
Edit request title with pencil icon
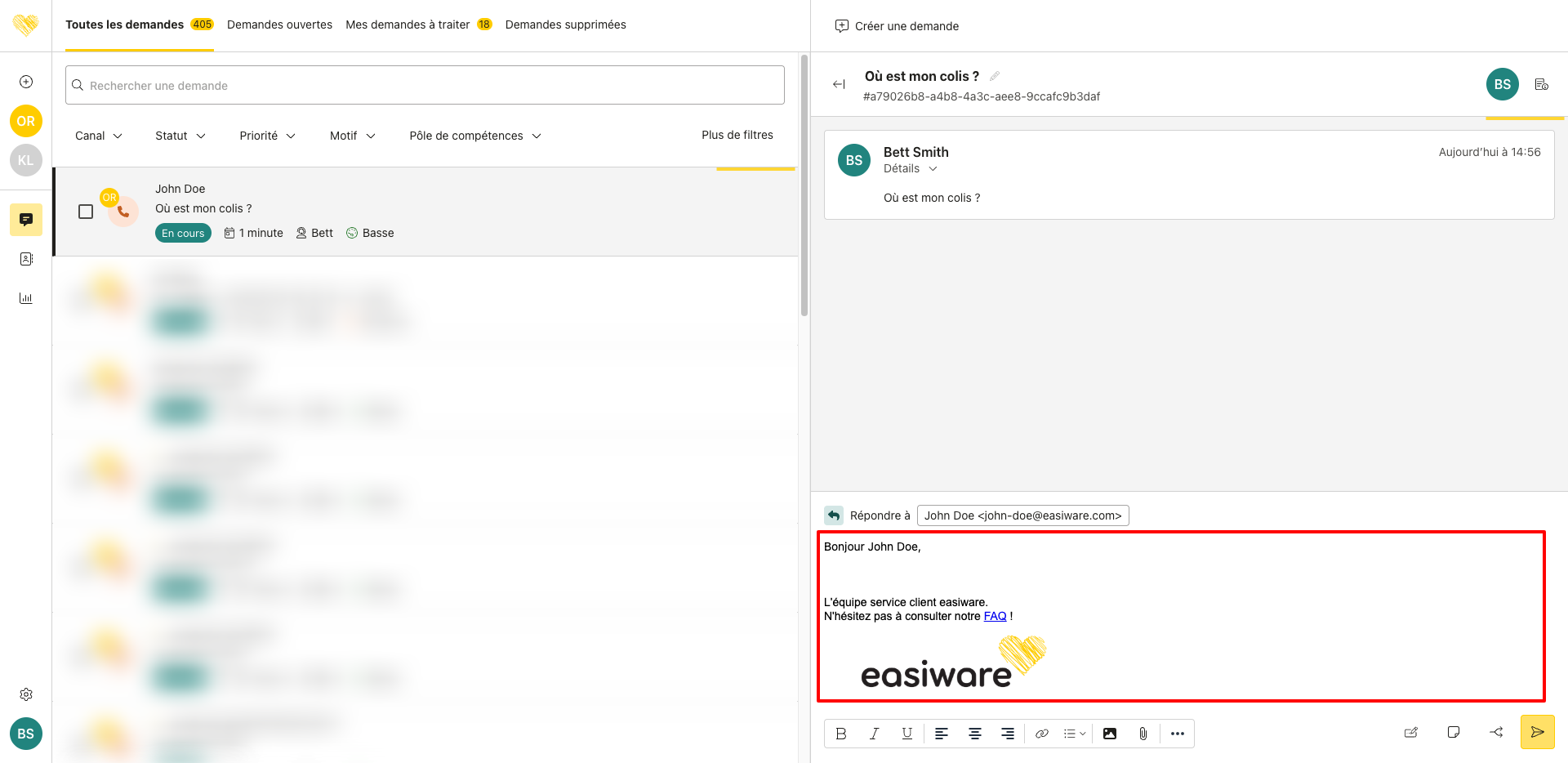click(x=995, y=76)
